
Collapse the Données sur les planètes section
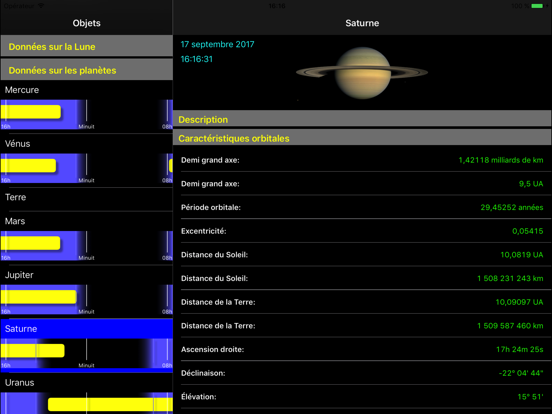click(87, 70)
